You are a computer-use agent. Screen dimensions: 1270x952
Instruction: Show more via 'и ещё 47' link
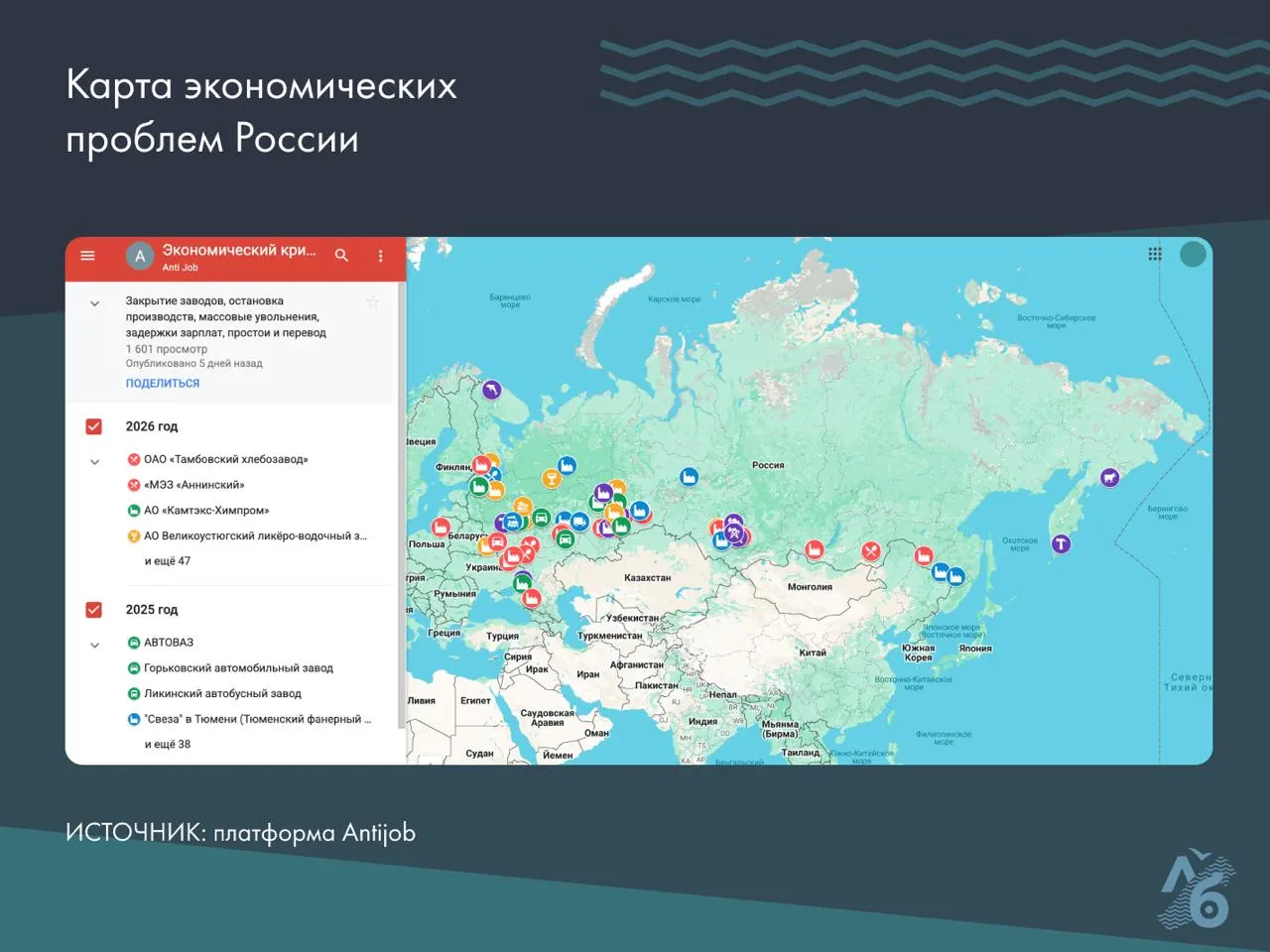pyautogui.click(x=168, y=561)
